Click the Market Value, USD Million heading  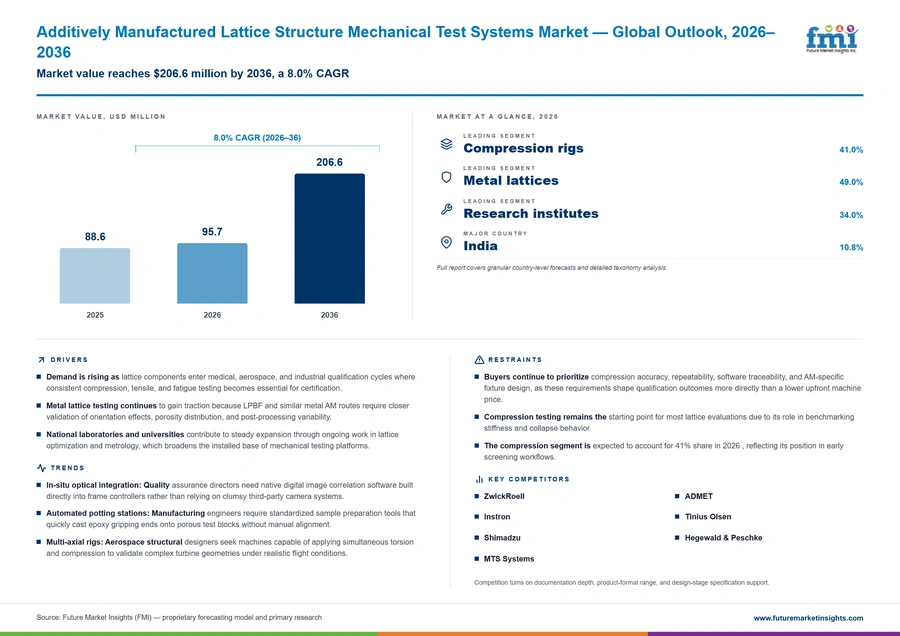(x=101, y=117)
